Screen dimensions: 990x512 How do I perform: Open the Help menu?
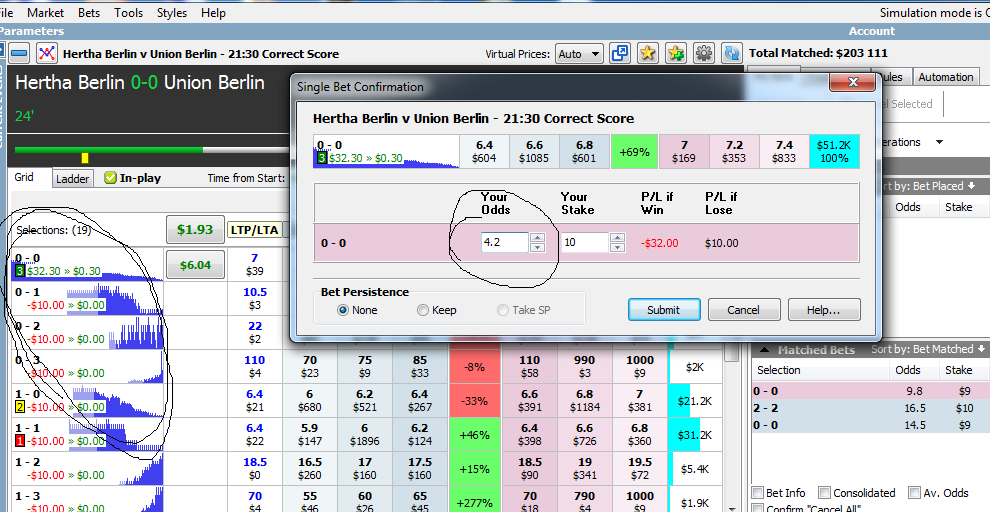(x=213, y=13)
